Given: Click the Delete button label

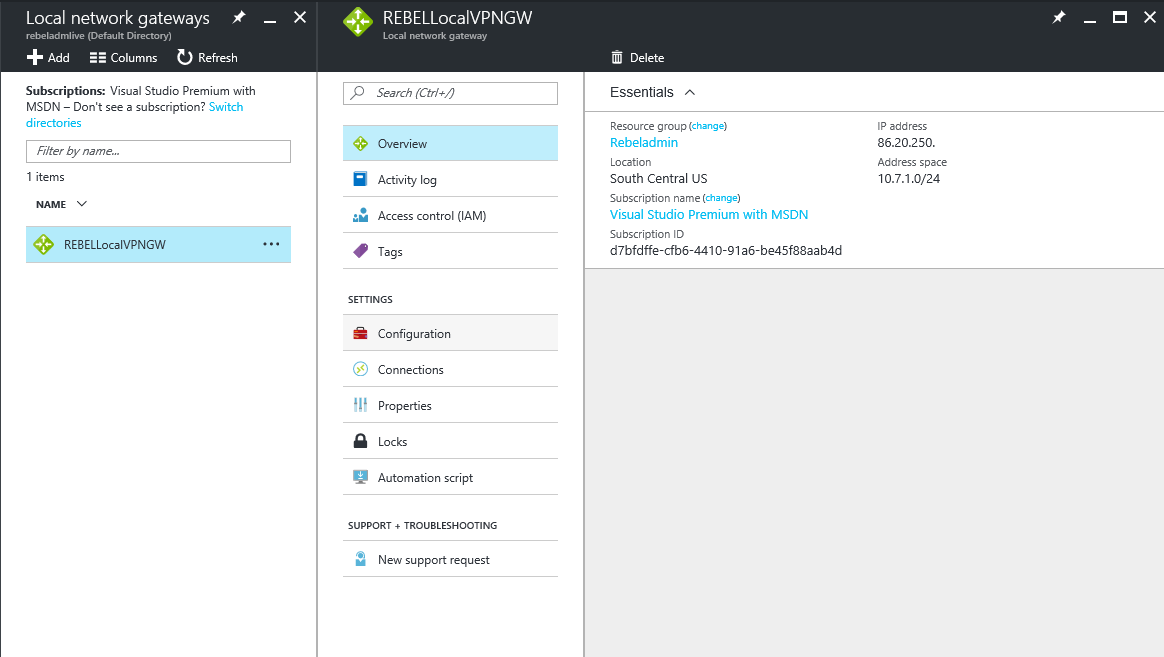Looking at the screenshot, I should 647,57.
